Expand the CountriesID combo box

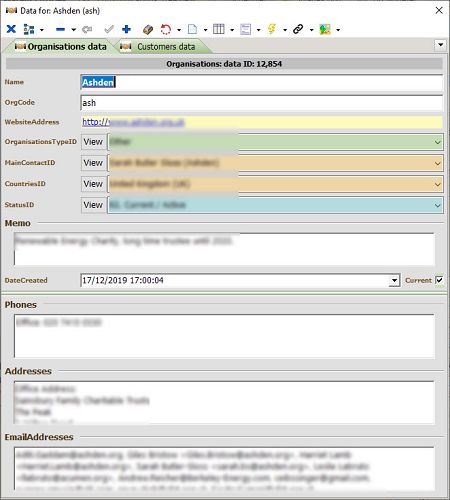[438, 184]
